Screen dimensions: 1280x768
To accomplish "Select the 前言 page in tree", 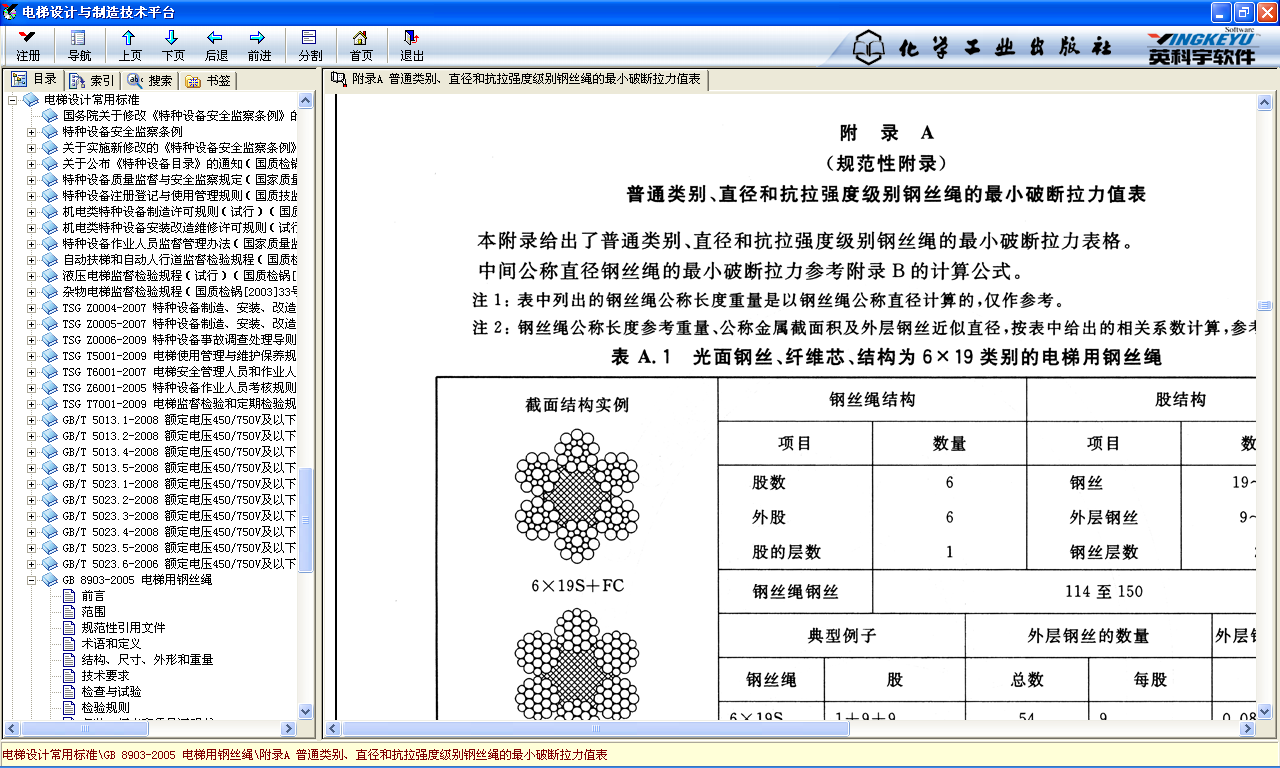I will coord(93,596).
